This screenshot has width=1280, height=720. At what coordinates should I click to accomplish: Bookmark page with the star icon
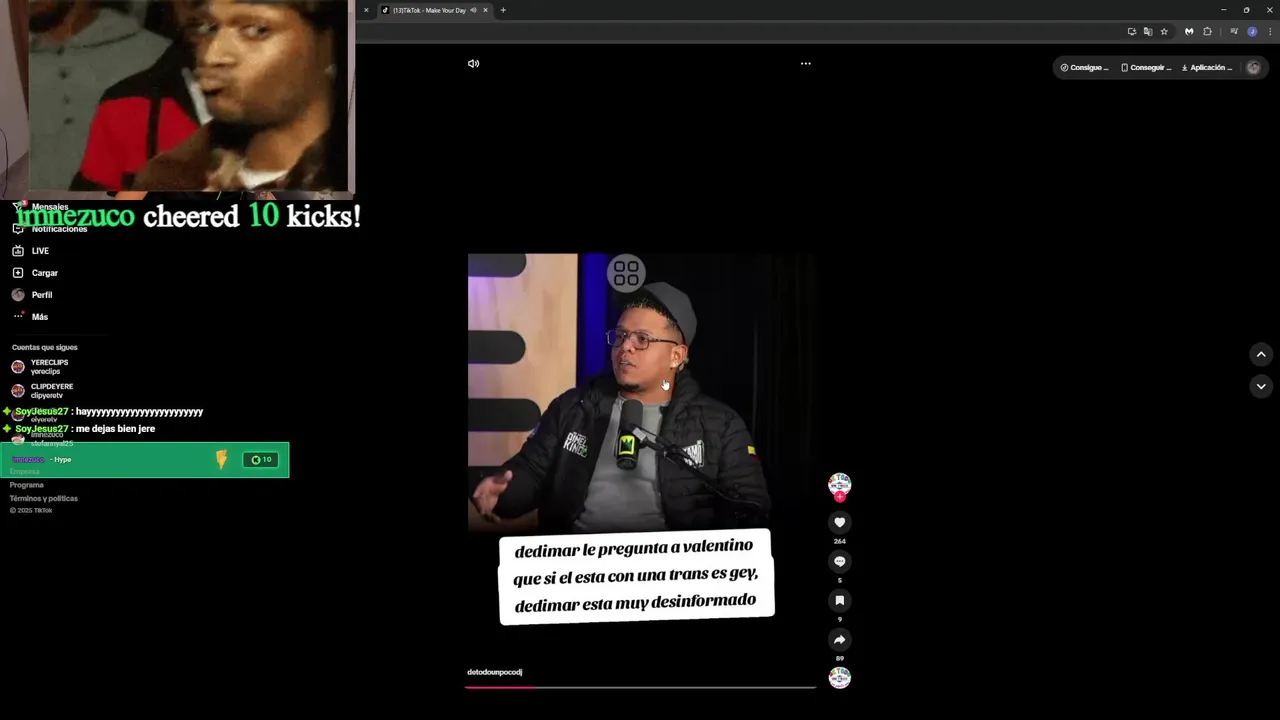[x=1164, y=32]
